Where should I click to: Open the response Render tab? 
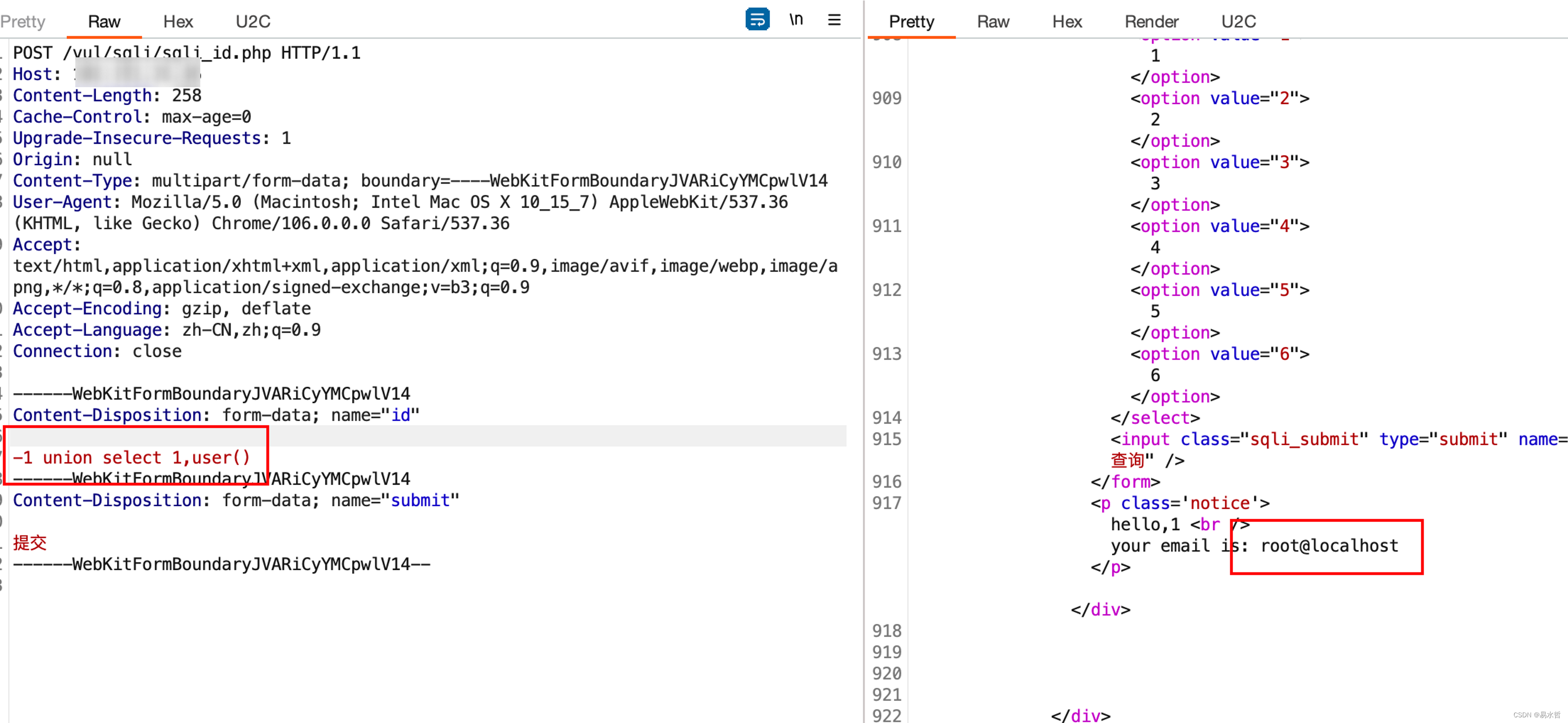click(1151, 21)
